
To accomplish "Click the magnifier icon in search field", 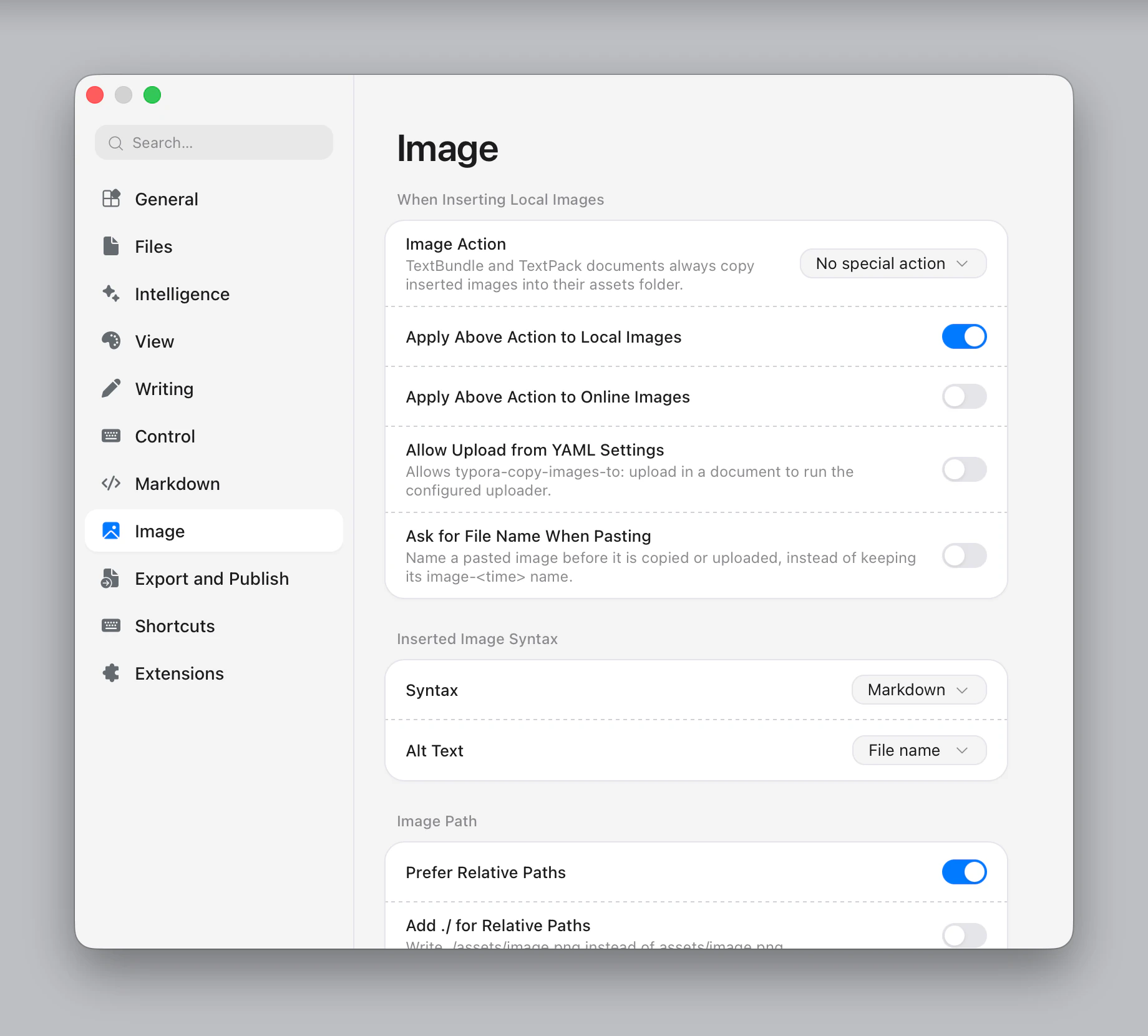I will click(115, 143).
